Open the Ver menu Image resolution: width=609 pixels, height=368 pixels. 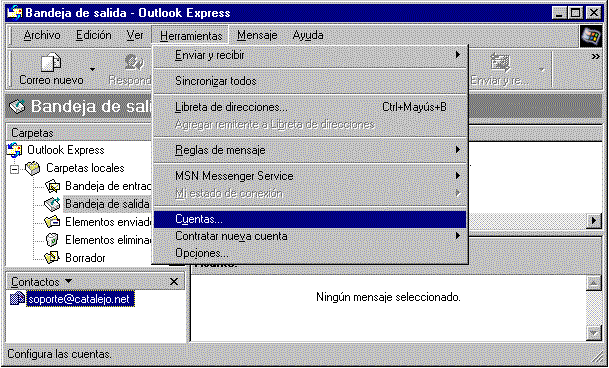click(x=135, y=35)
